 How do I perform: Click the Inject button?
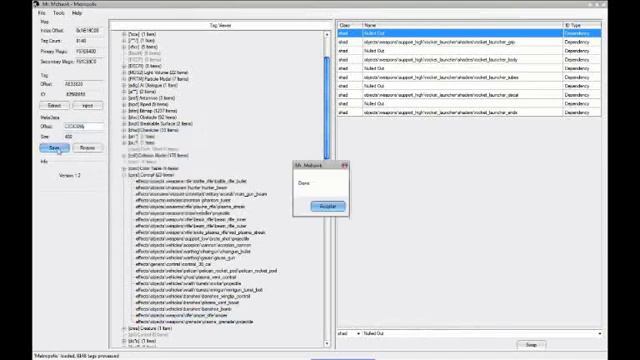88,106
